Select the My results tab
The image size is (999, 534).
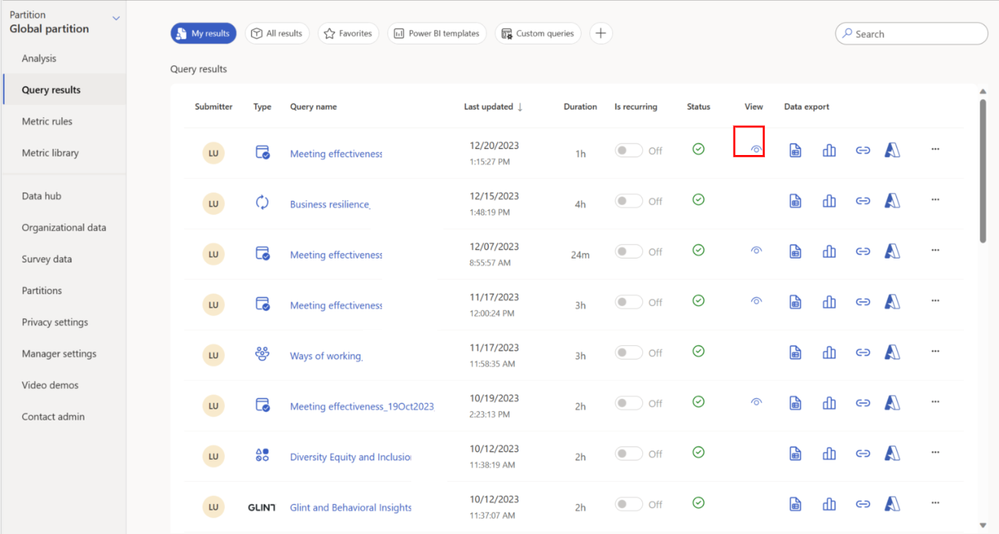point(203,33)
